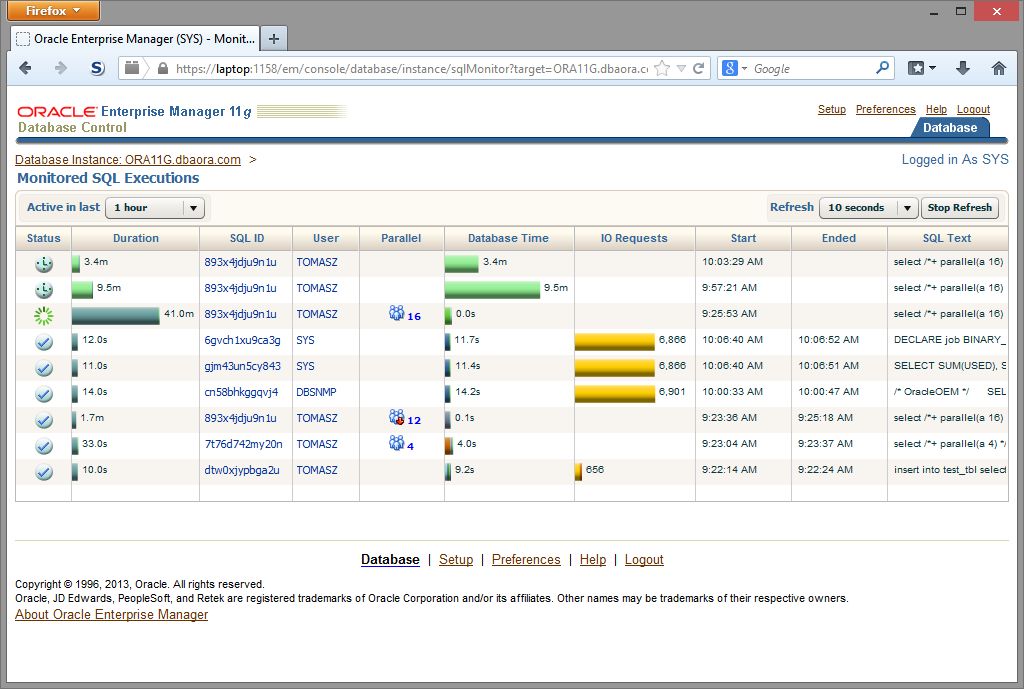The height and width of the screenshot is (689, 1024).
Task: Sort by the Start column header
Action: point(743,238)
